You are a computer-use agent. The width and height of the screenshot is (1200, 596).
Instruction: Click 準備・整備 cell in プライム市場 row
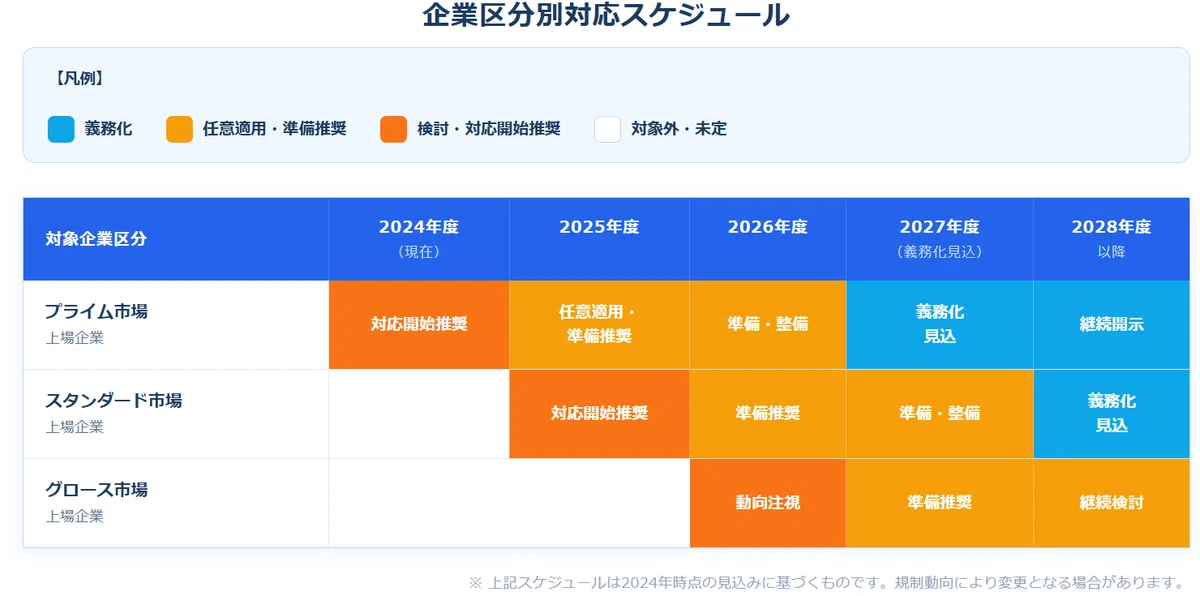[768, 325]
